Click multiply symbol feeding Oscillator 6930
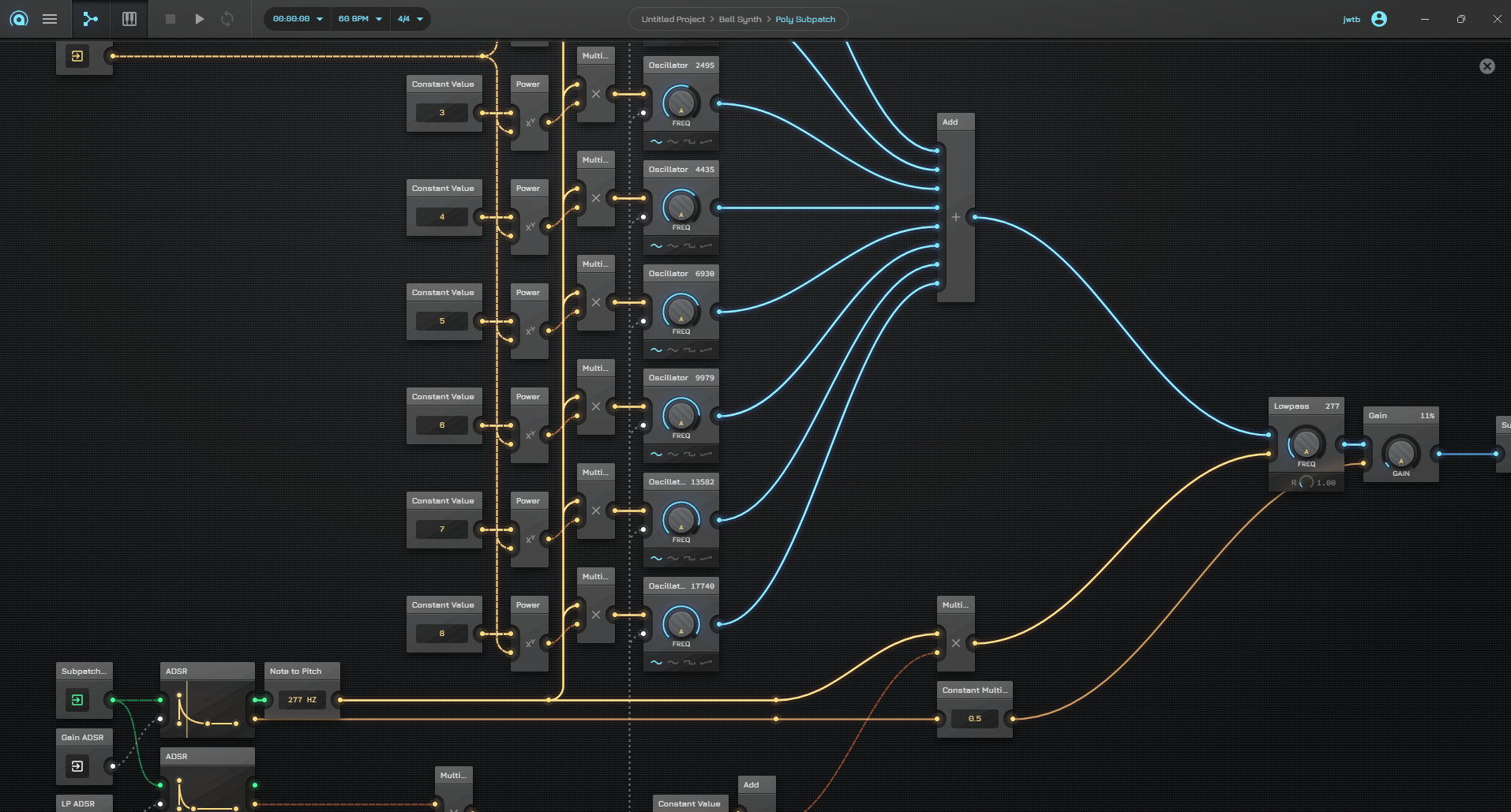This screenshot has height=812, width=1511. pyautogui.click(x=596, y=302)
